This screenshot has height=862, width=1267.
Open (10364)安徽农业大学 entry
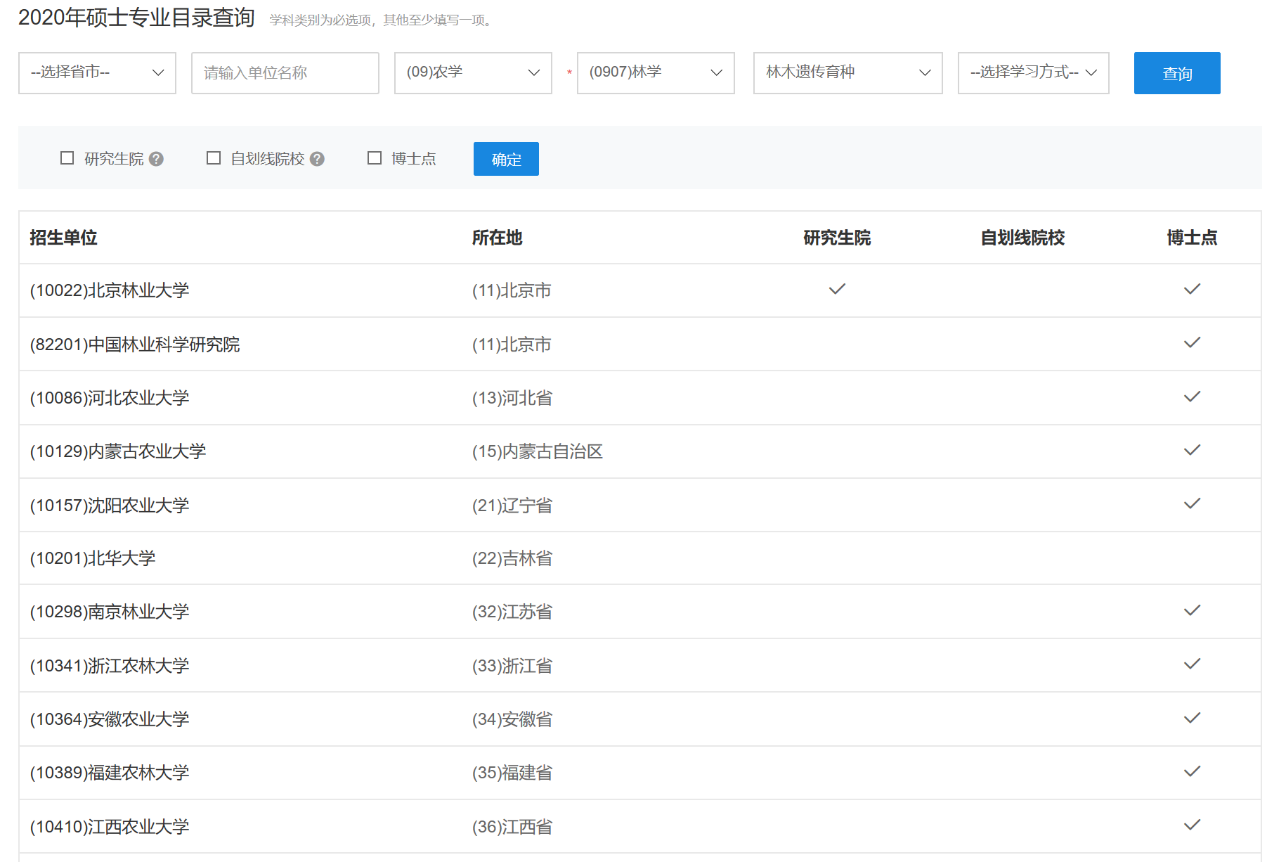coord(110,719)
